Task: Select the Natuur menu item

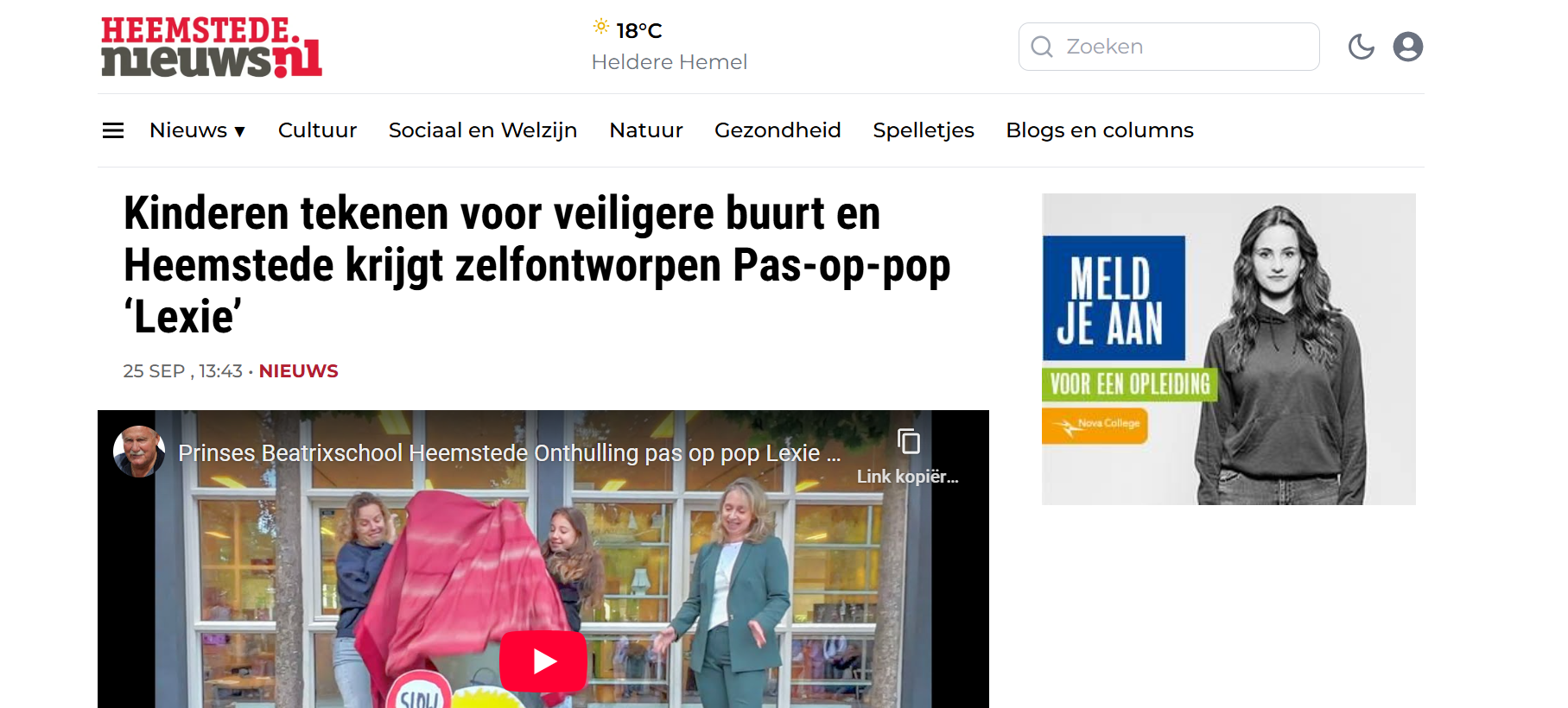Action: pos(646,130)
